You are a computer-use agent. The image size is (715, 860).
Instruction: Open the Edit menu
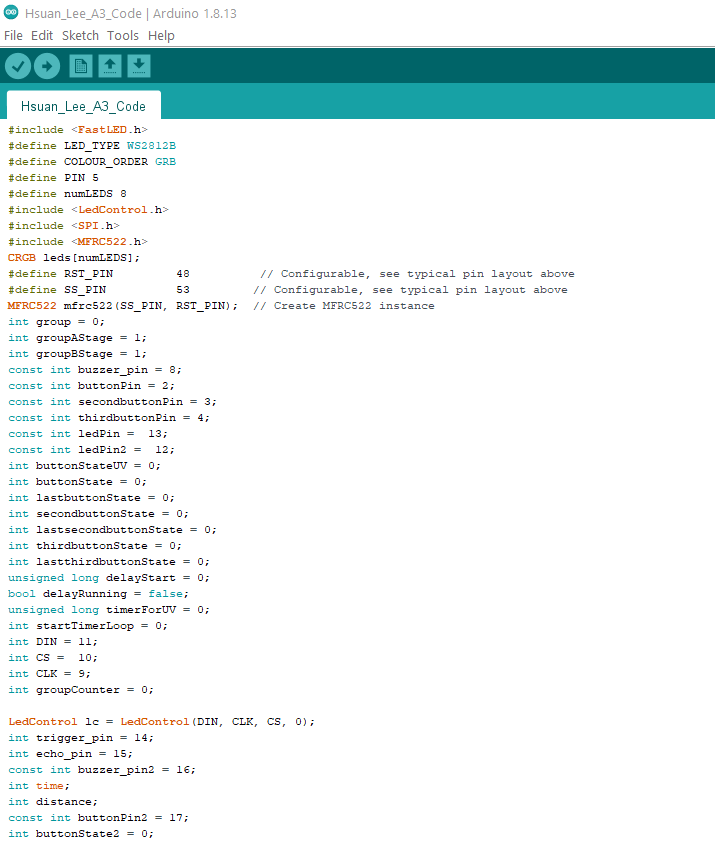pyautogui.click(x=42, y=36)
